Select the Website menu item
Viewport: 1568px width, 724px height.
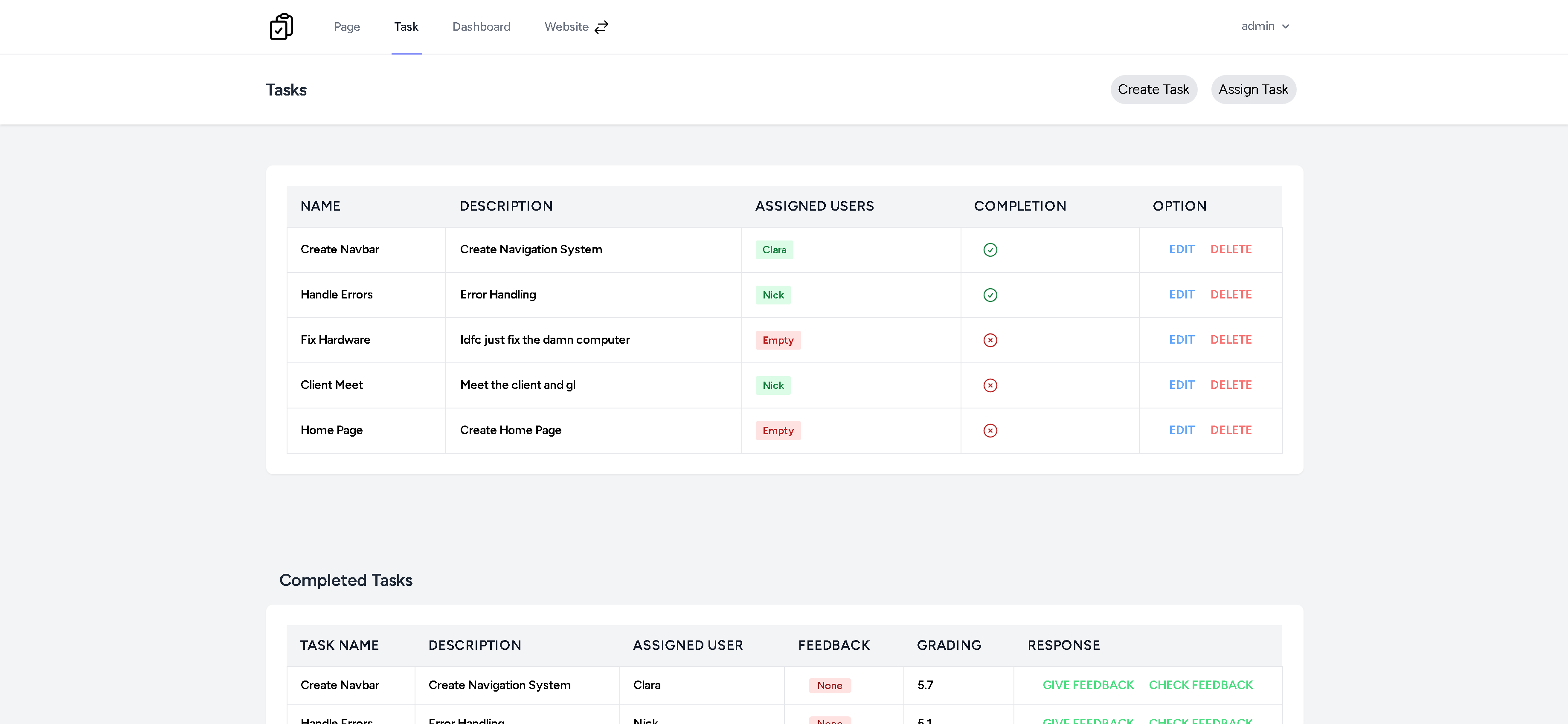click(566, 26)
